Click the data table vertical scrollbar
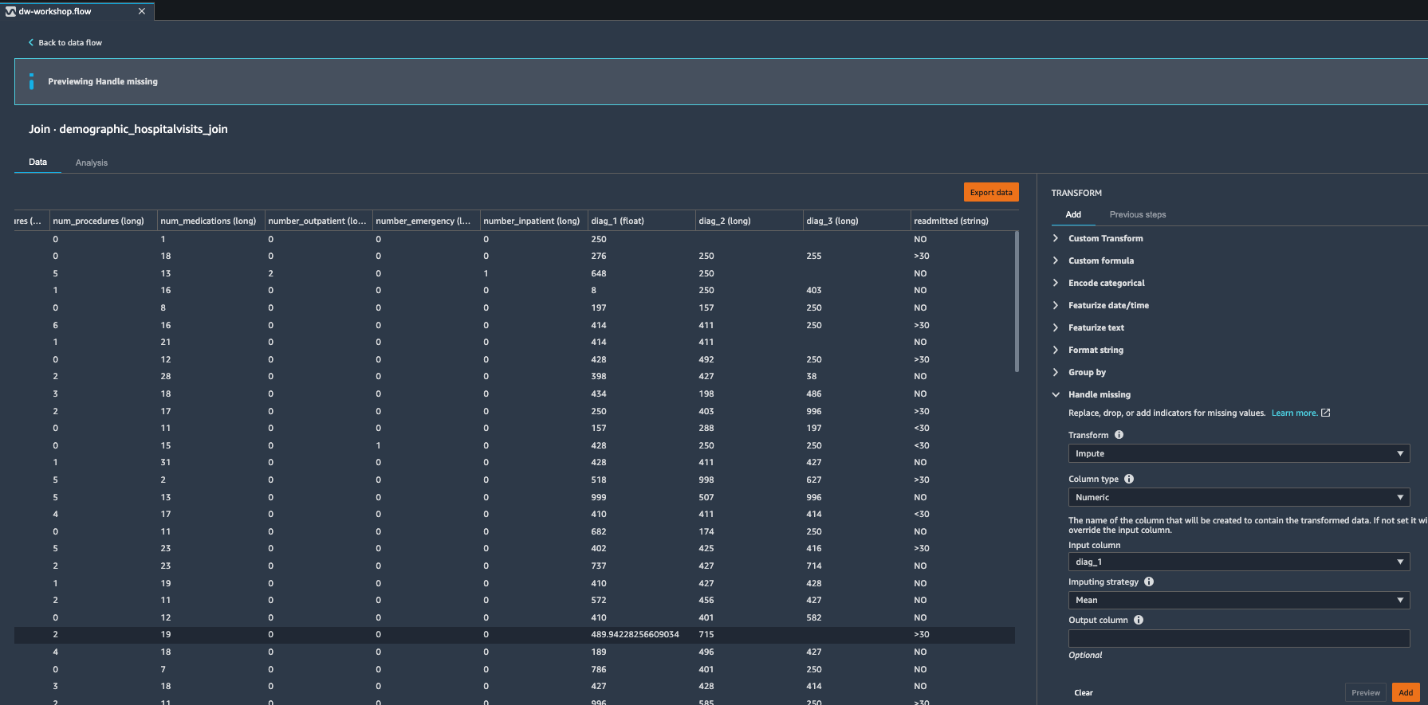Image resolution: width=1428 pixels, height=705 pixels. click(1018, 300)
